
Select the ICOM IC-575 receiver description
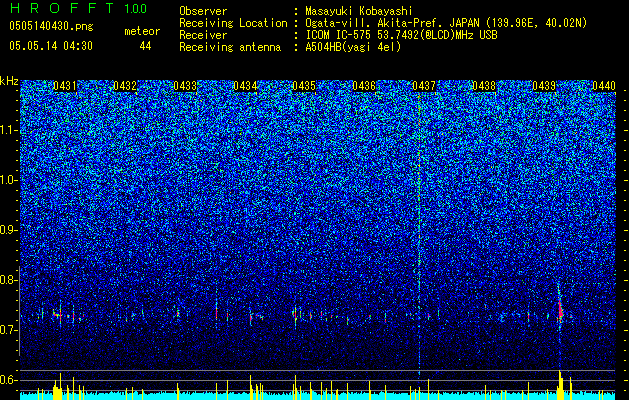(x=401, y=35)
